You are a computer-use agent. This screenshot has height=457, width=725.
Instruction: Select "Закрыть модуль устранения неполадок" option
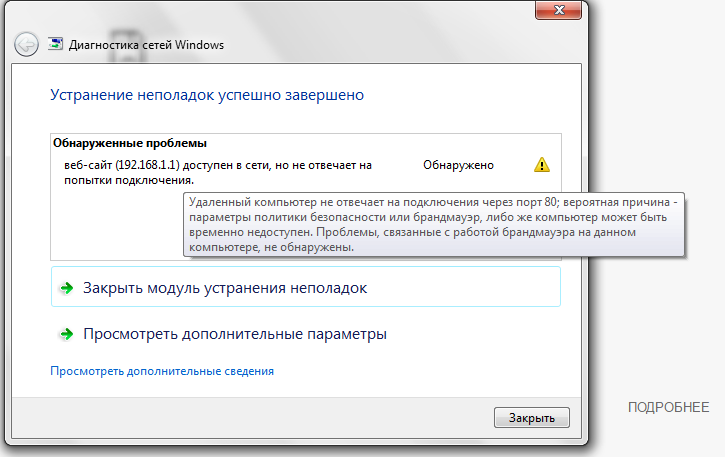click(225, 288)
